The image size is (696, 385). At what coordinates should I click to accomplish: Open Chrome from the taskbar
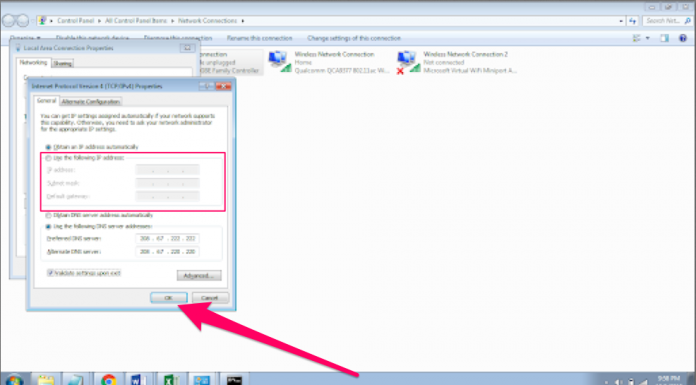coord(108,380)
